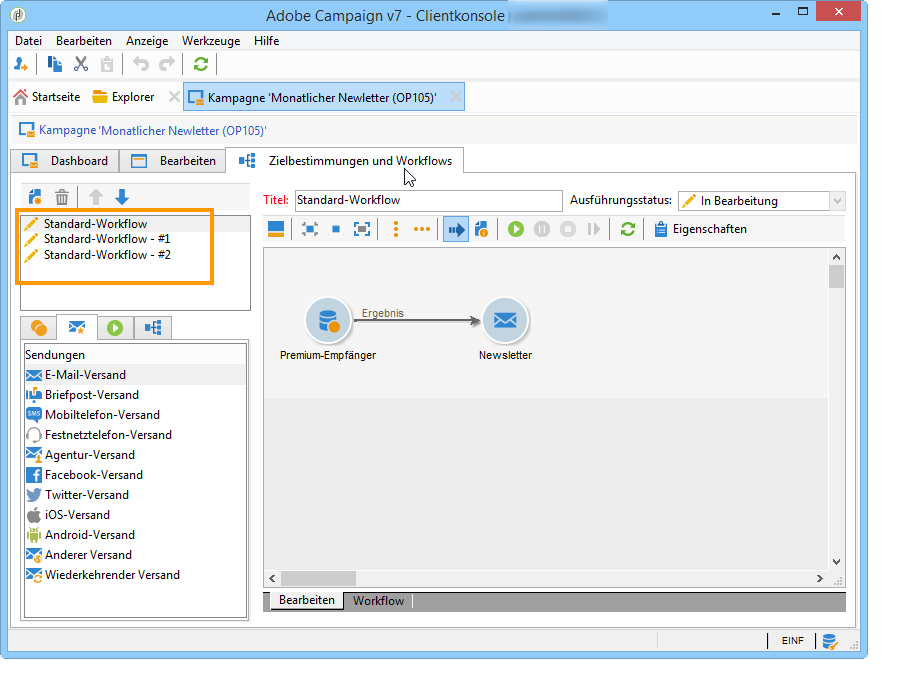Viewport: 898px width, 680px height.
Task: Select Wiederkehrender Versand delivery type
Action: point(135,575)
